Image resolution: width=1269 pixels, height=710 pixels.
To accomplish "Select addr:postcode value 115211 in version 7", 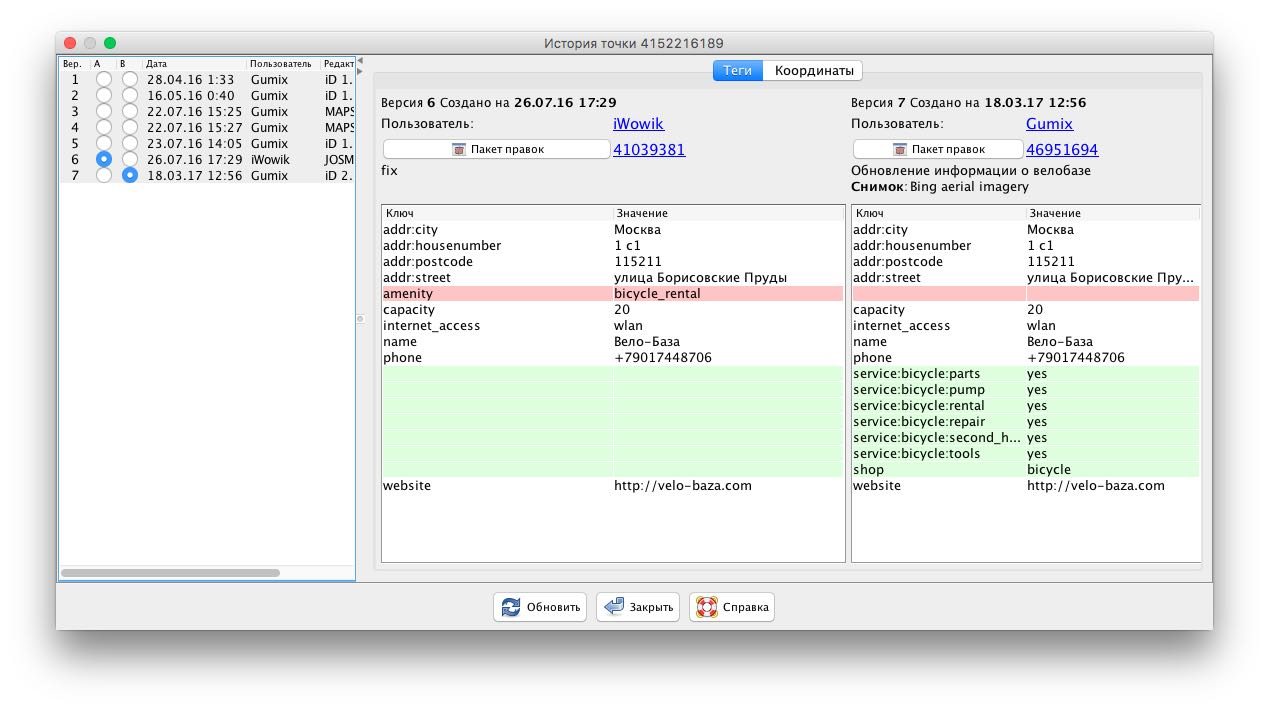I will (1112, 262).
